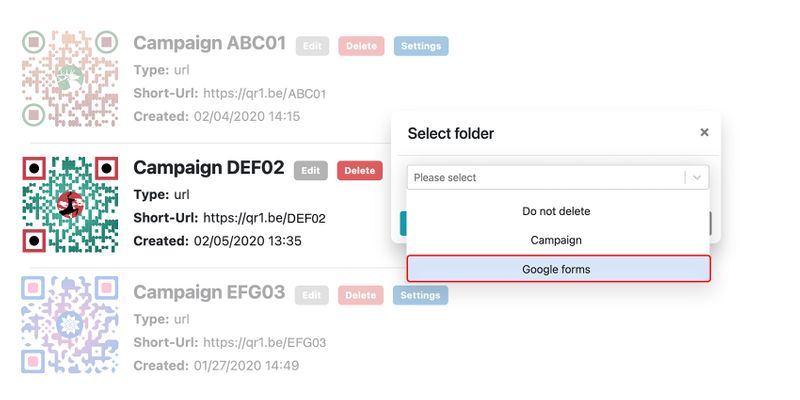Open the short URL https://qr1.be/ABC01
Viewport: 800px width, 400px height.
coord(264,93)
